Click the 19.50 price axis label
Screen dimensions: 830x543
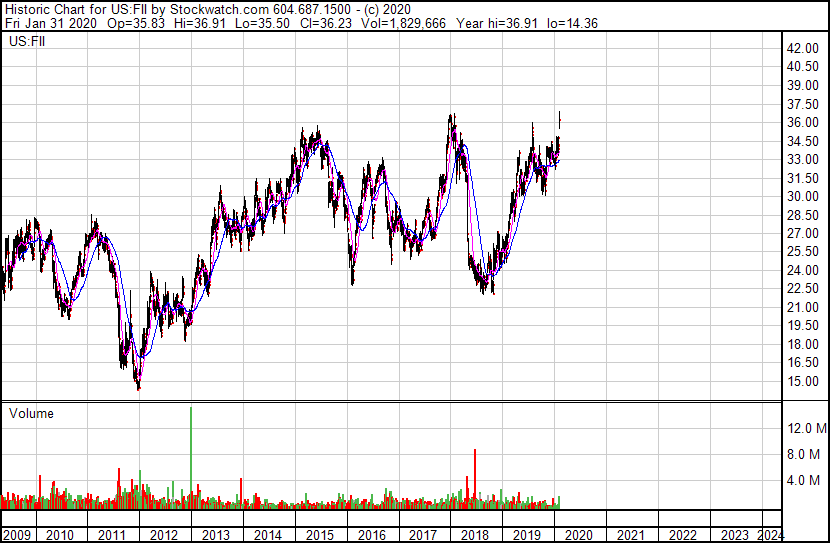click(x=802, y=325)
